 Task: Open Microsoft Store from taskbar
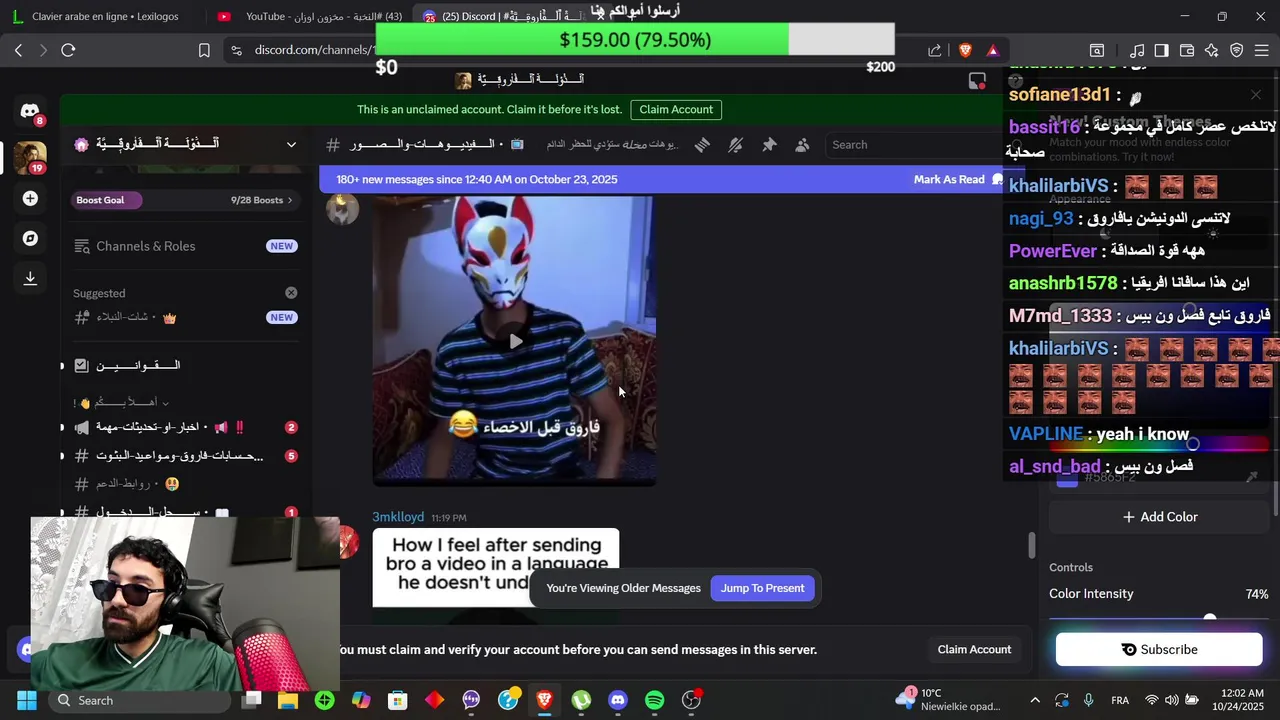tap(398, 700)
